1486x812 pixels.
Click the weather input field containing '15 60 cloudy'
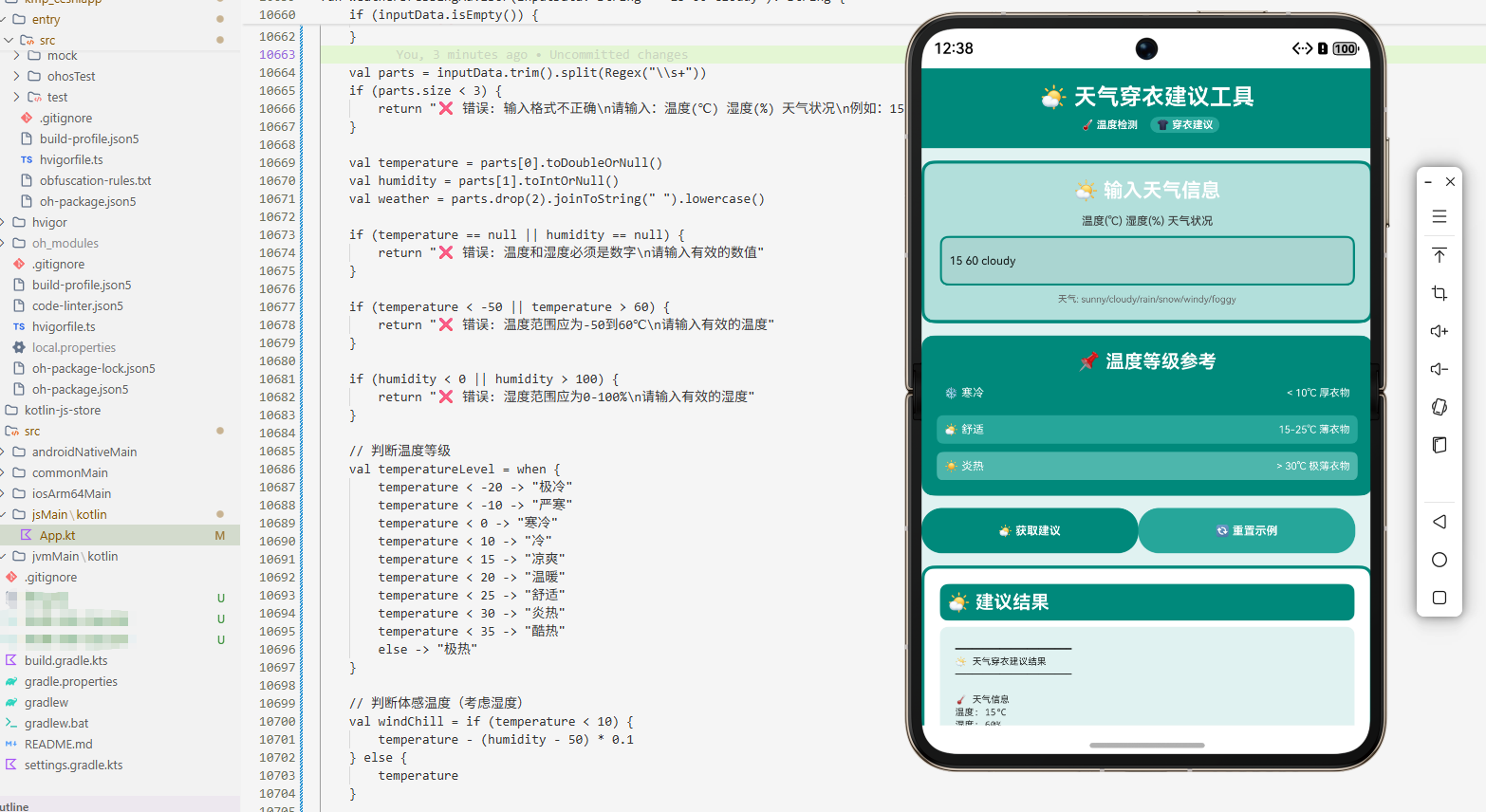pyautogui.click(x=1146, y=261)
